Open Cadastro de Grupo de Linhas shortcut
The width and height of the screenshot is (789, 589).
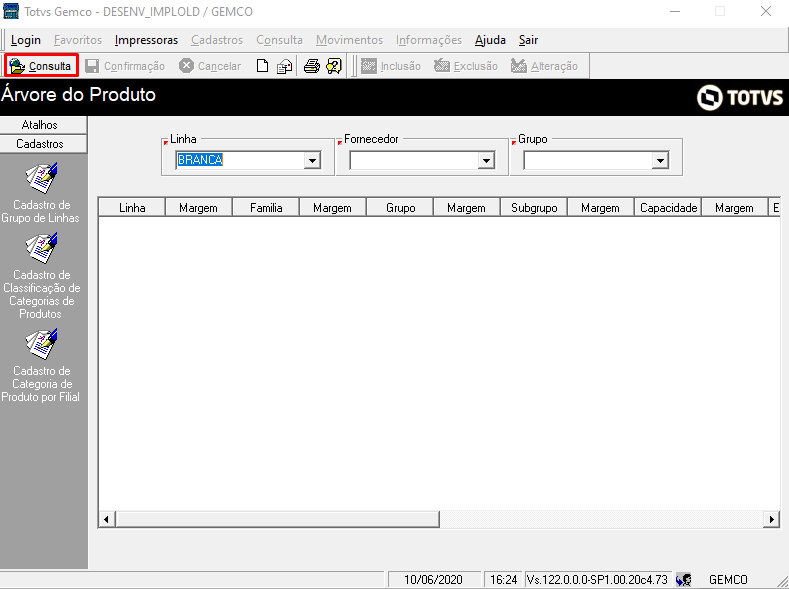coord(41,193)
